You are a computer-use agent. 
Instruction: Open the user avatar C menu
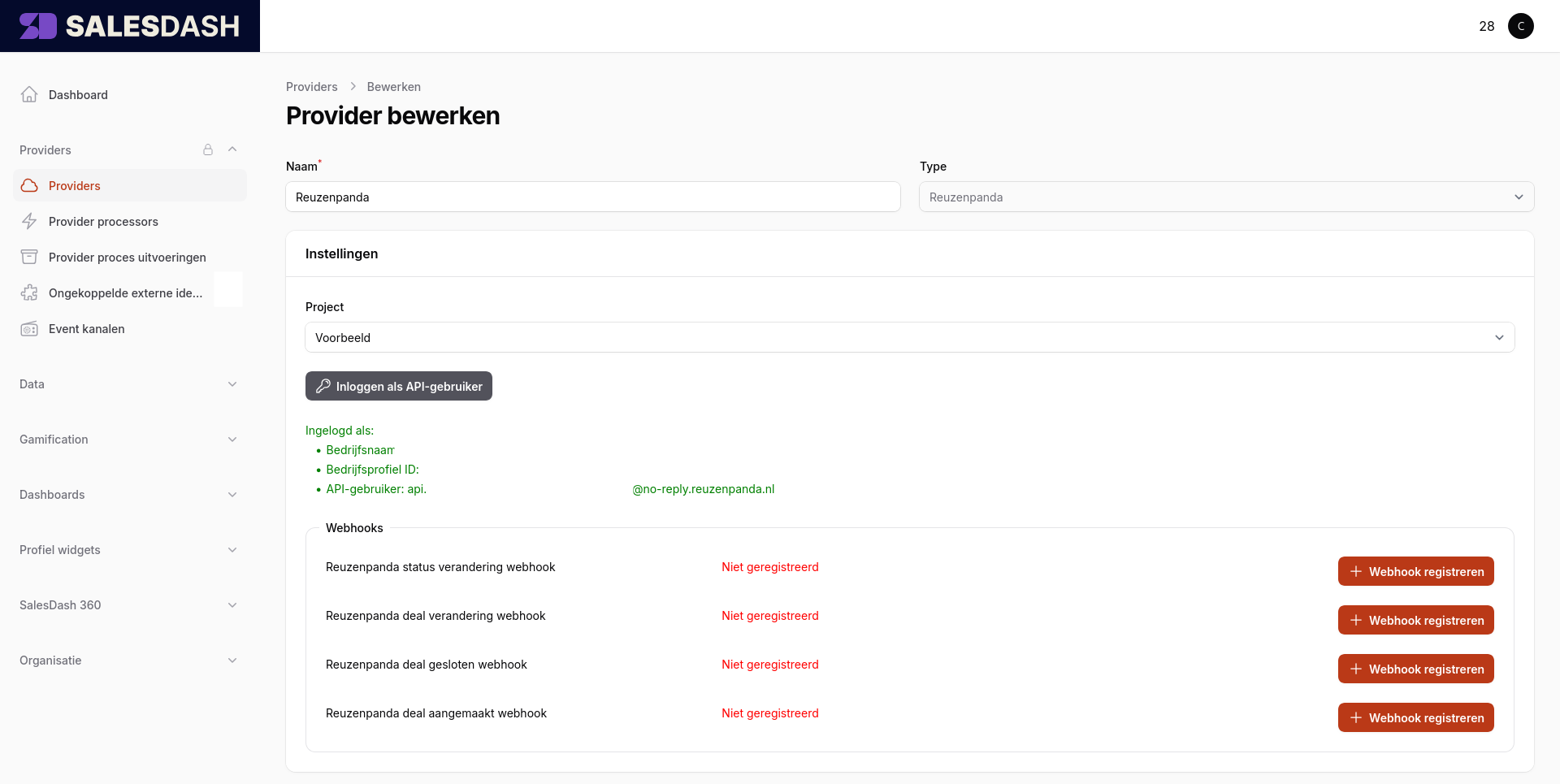[1520, 26]
